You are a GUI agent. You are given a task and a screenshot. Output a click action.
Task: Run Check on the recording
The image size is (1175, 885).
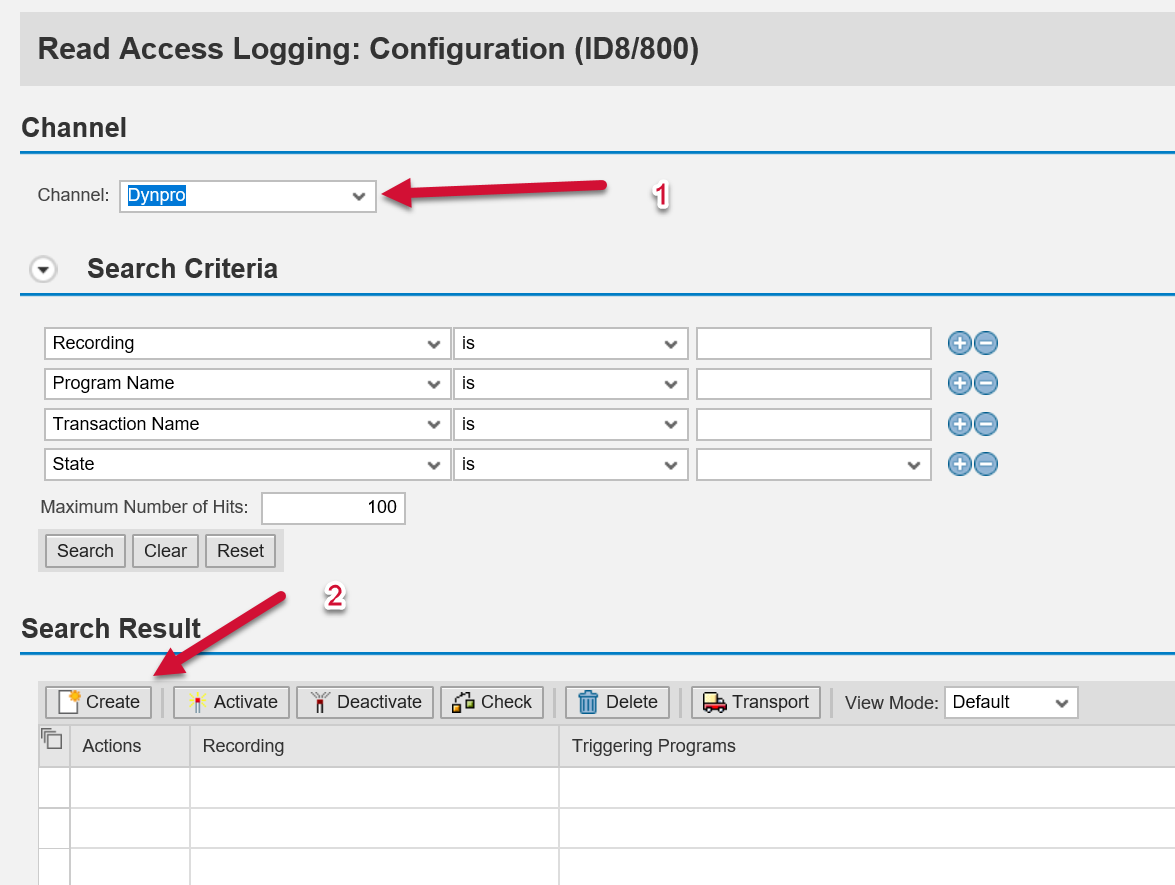click(x=492, y=702)
